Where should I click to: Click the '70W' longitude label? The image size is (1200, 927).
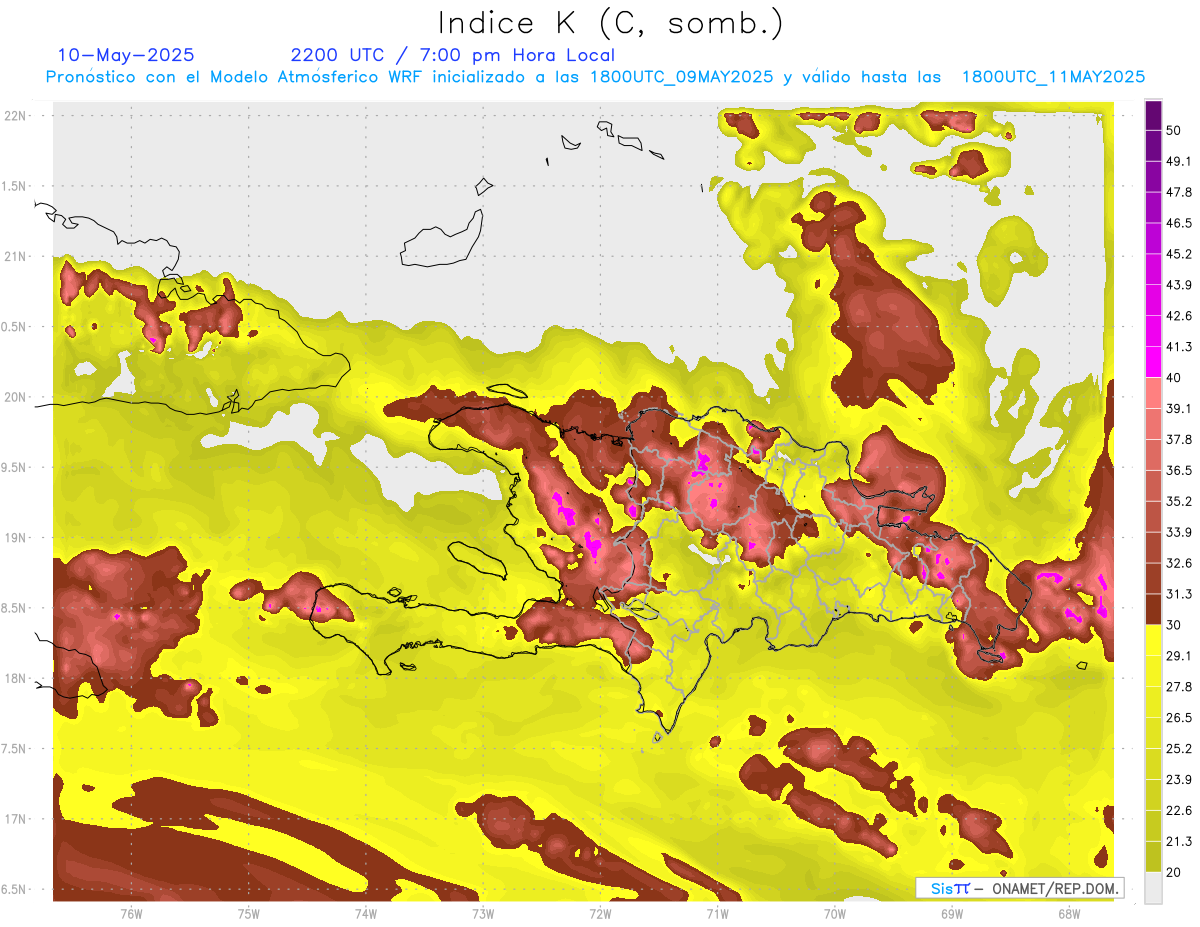click(x=834, y=913)
